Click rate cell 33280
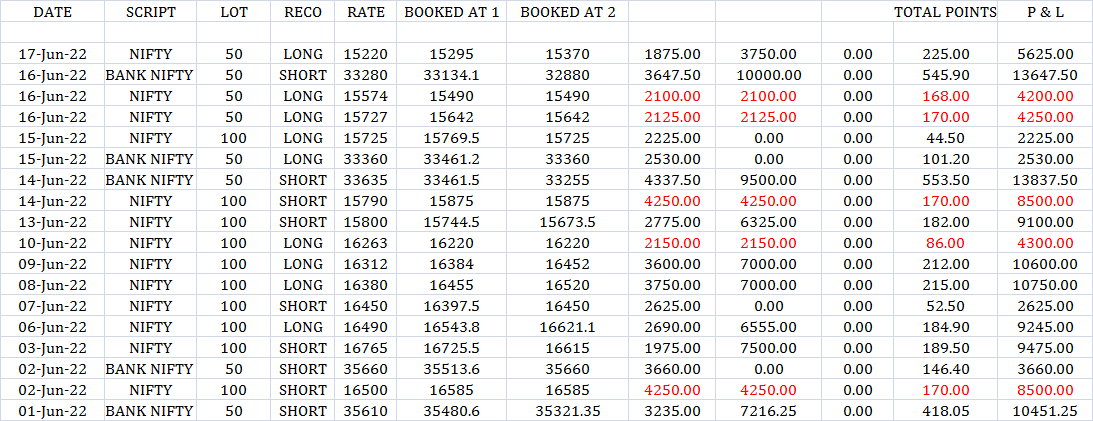Screen dimensions: 1093x421 pyautogui.click(x=366, y=75)
